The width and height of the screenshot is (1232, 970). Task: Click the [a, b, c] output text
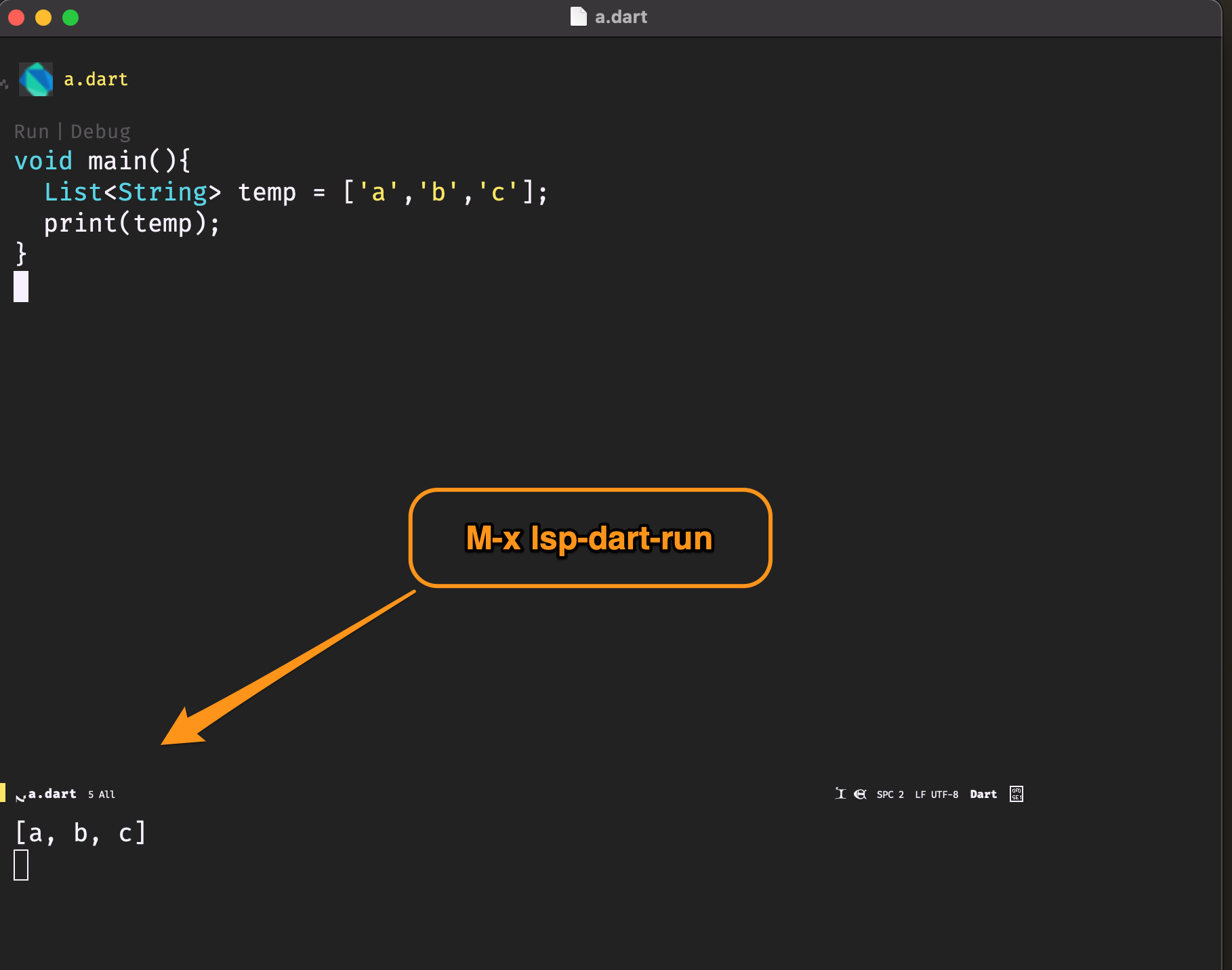pyautogui.click(x=80, y=832)
